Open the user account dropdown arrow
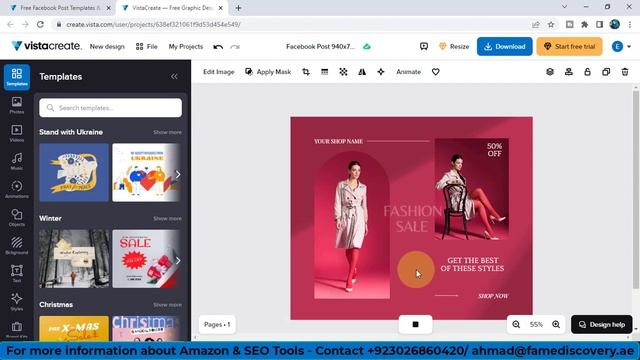640x360 pixels. click(629, 47)
